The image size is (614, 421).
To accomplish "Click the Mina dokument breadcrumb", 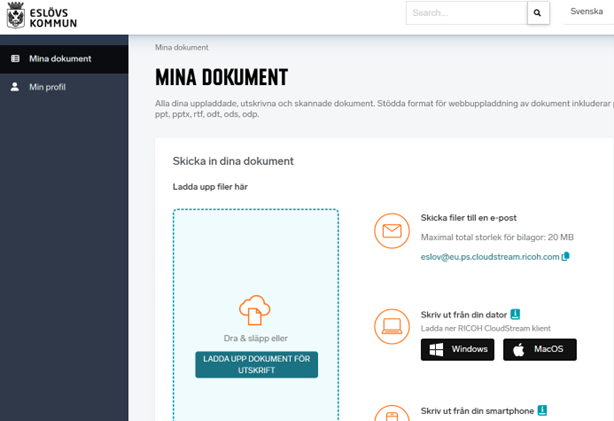I will 182,47.
